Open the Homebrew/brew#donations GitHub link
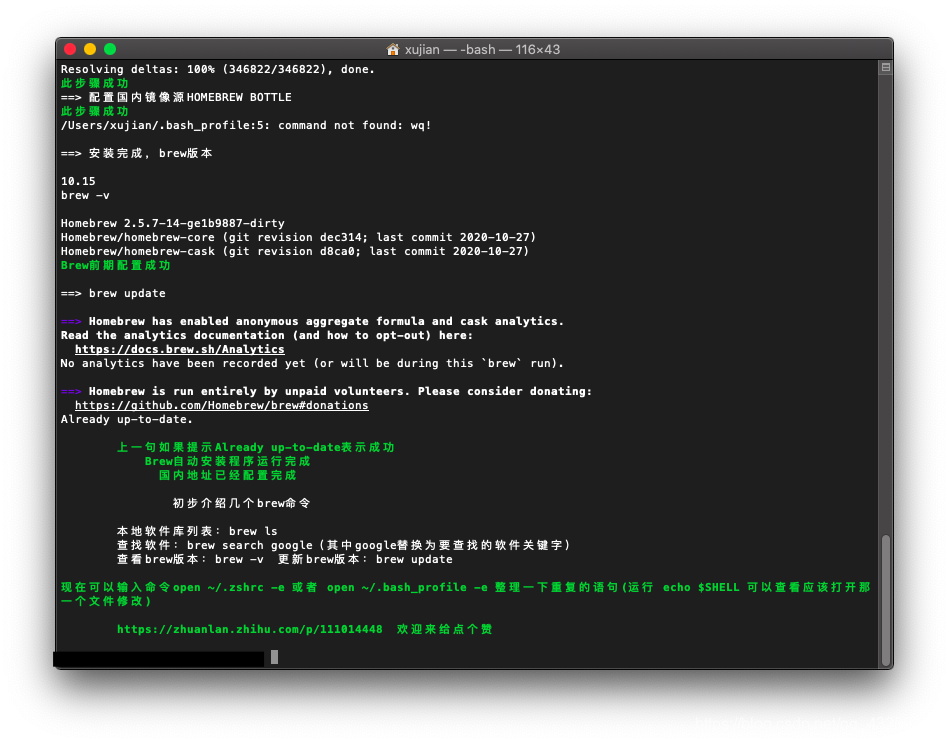Viewport: 949px width, 743px height. [222, 405]
